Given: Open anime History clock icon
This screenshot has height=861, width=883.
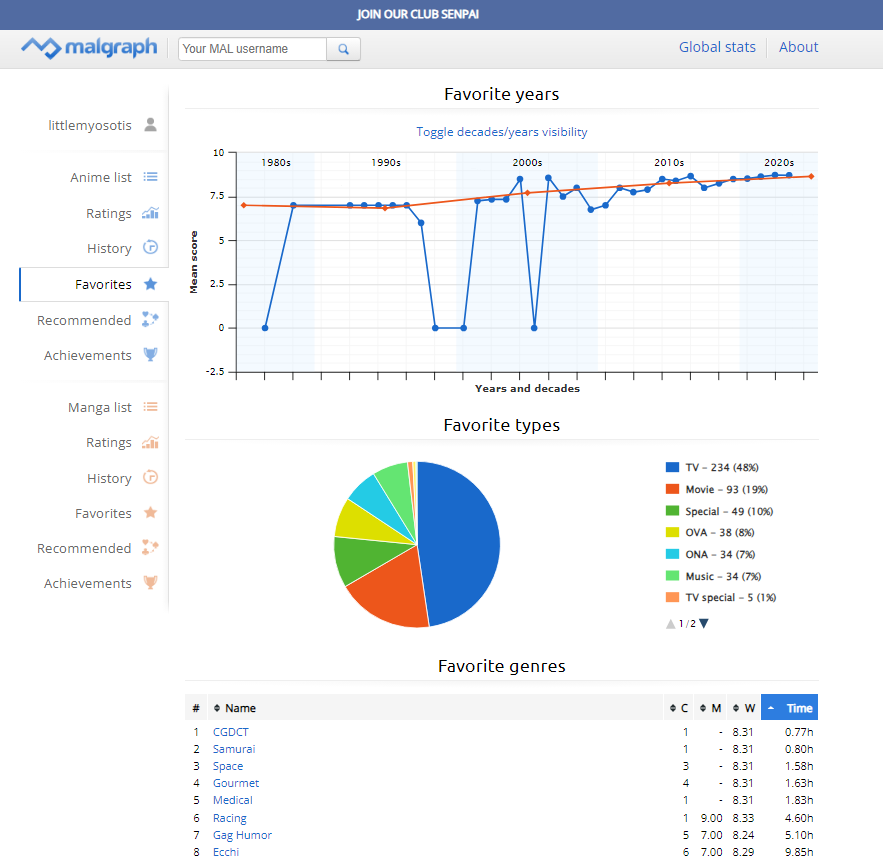Looking at the screenshot, I should point(150,248).
